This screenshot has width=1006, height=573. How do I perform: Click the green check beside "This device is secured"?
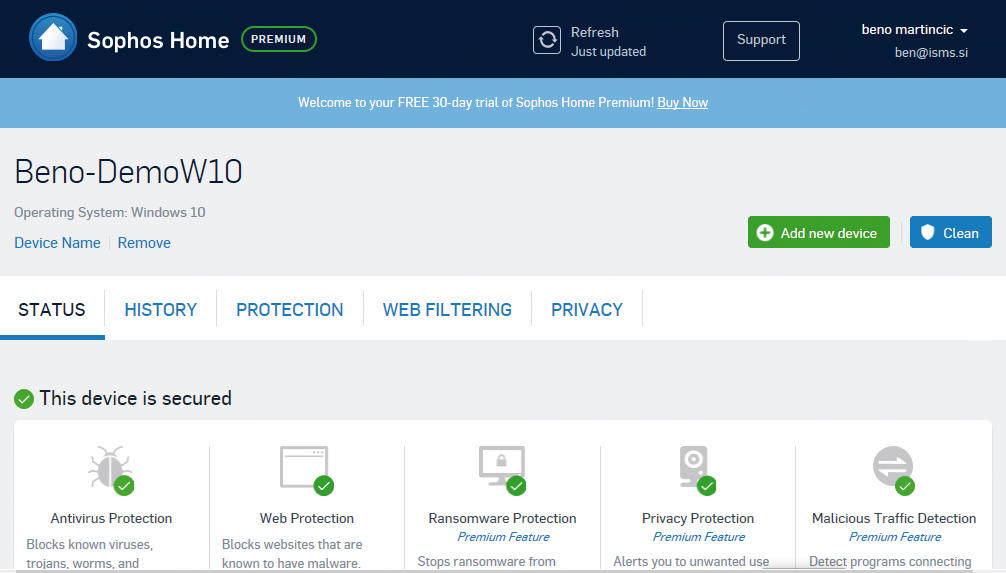[x=24, y=399]
